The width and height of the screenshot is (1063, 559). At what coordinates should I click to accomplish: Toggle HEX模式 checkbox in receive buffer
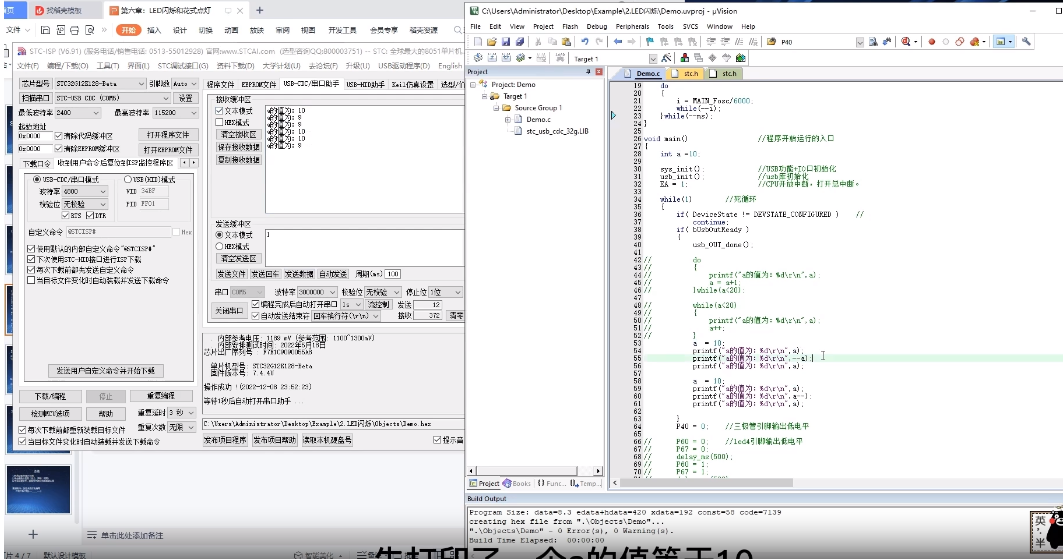(219, 122)
